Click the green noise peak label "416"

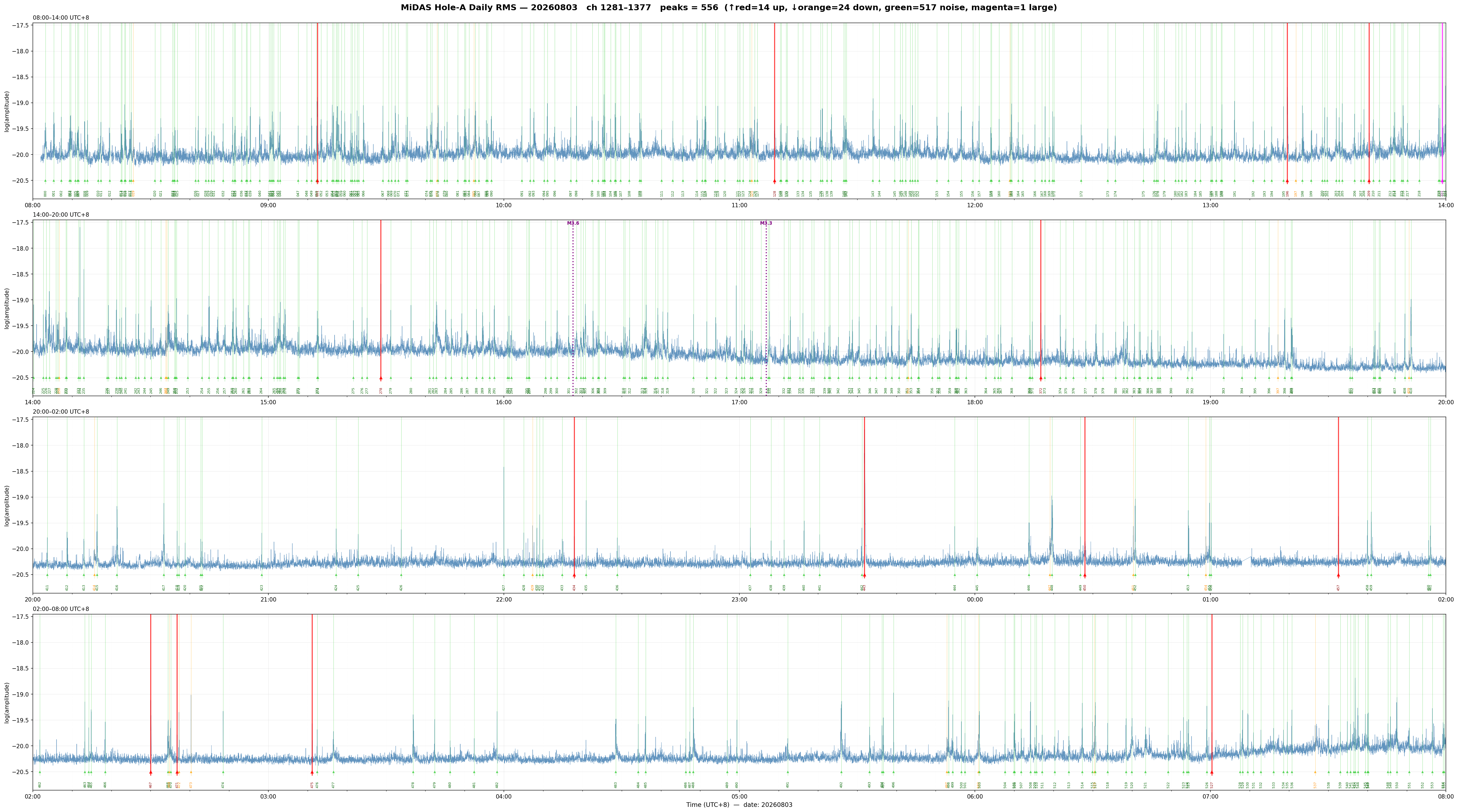[x=117, y=588]
